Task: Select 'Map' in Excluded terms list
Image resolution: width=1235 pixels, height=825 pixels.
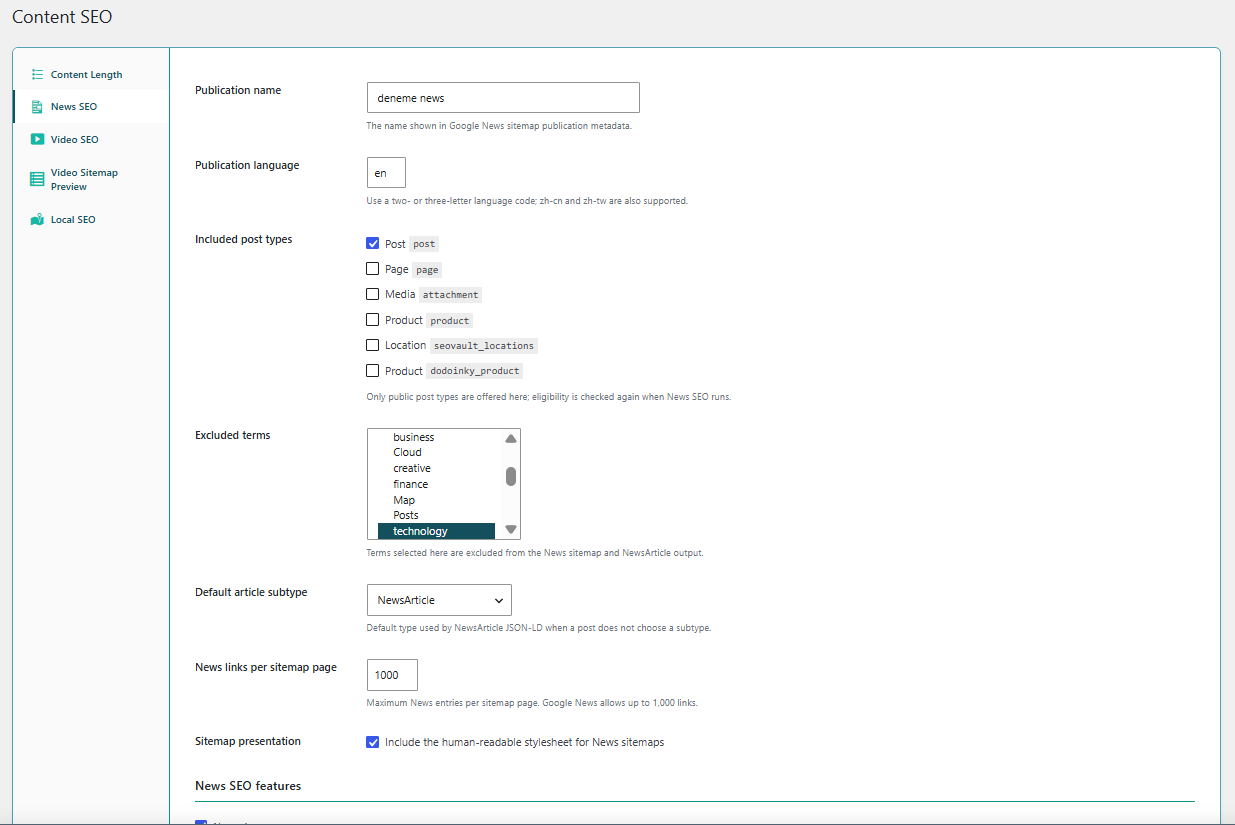Action: (436, 500)
